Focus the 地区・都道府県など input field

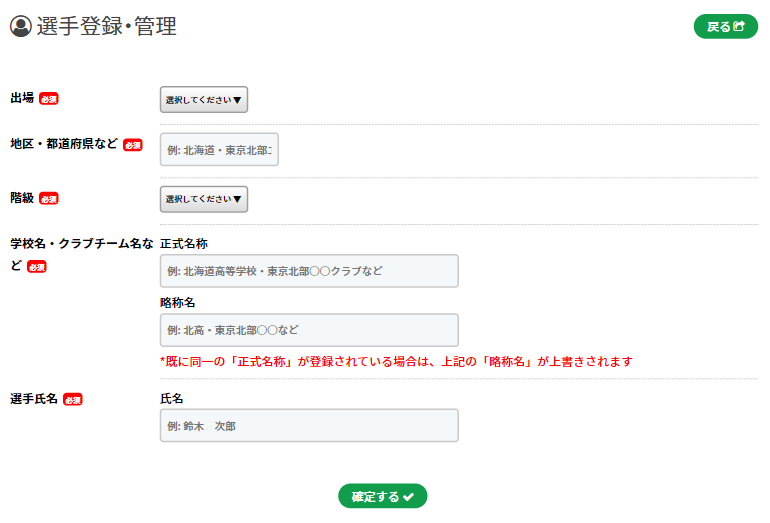(x=219, y=150)
